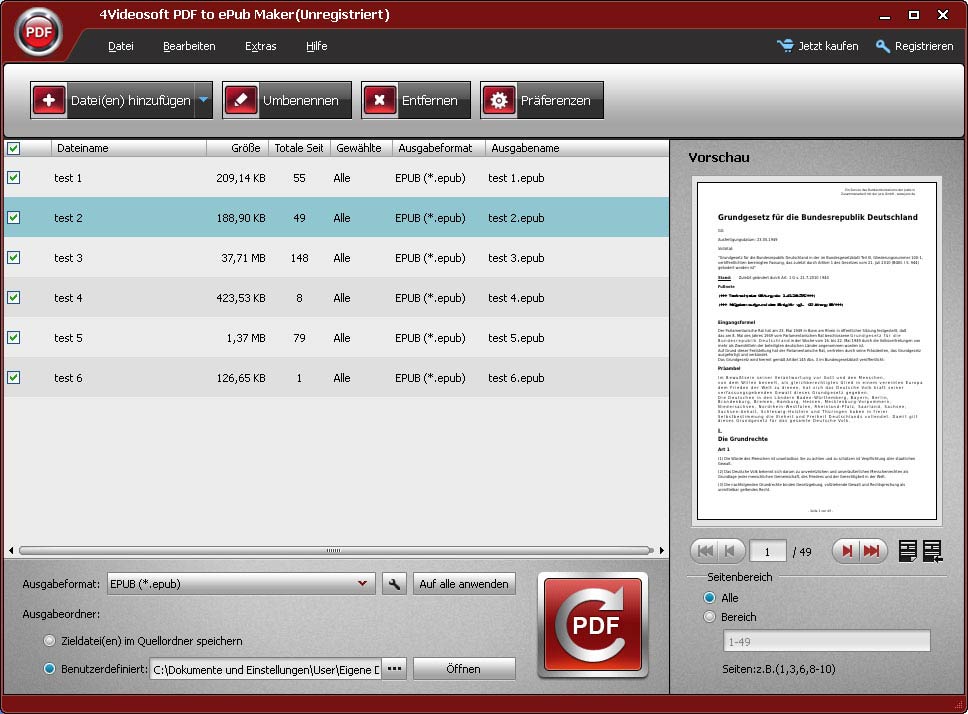Toggle the select-all checkbox in header

pyautogui.click(x=14, y=148)
